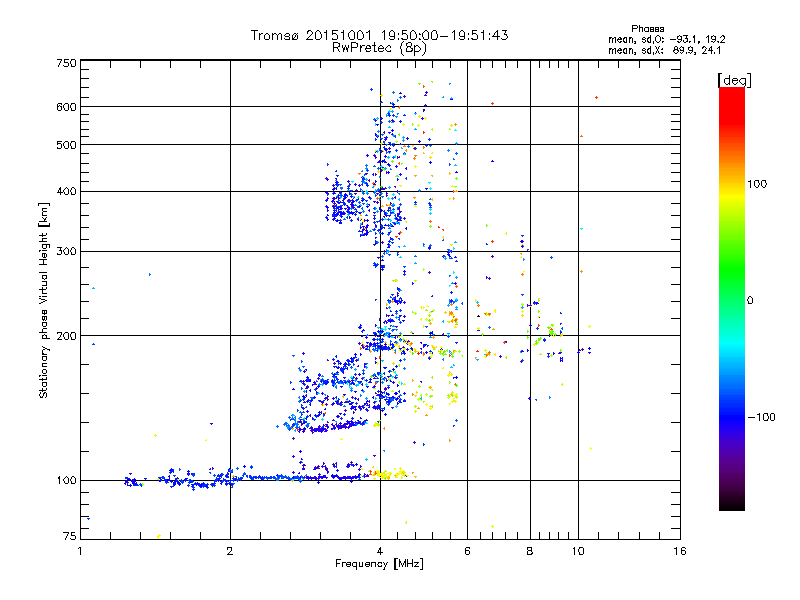Click the plot title "Tromsø 20151001 19:50:00-19:51:43"

379,35
